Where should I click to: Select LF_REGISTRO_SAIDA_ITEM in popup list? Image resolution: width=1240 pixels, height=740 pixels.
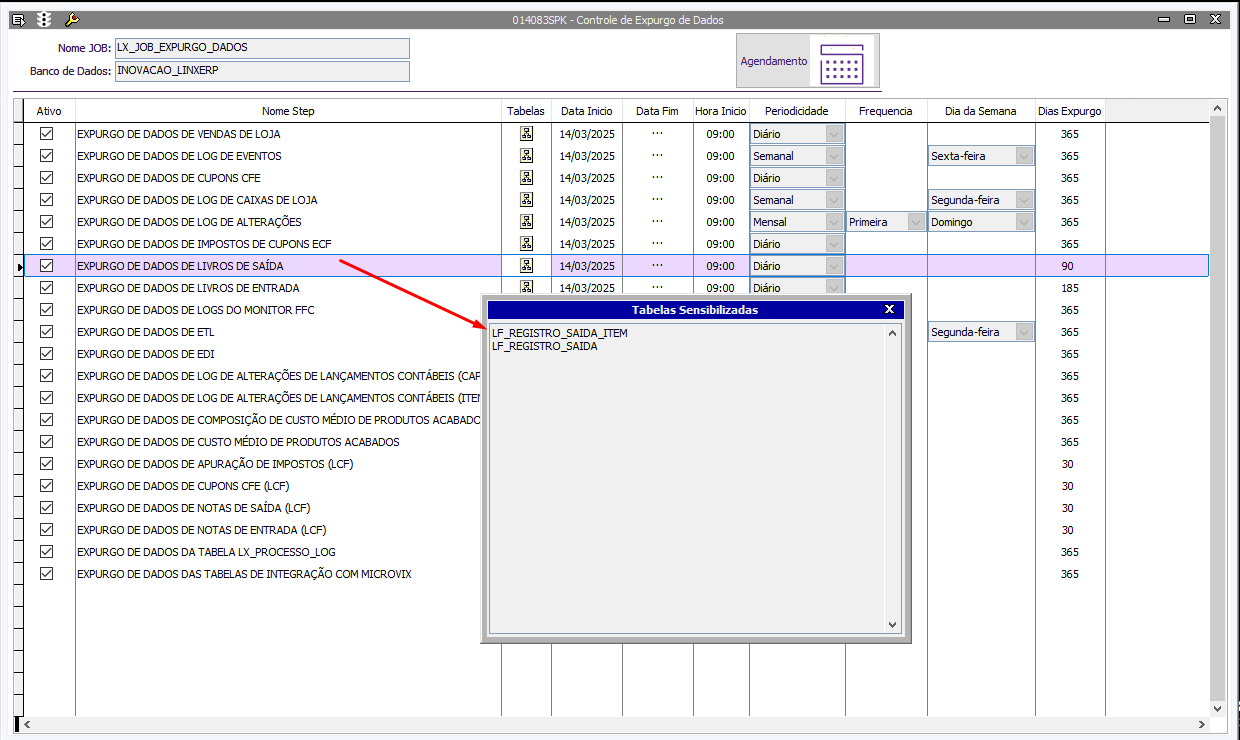coord(560,333)
